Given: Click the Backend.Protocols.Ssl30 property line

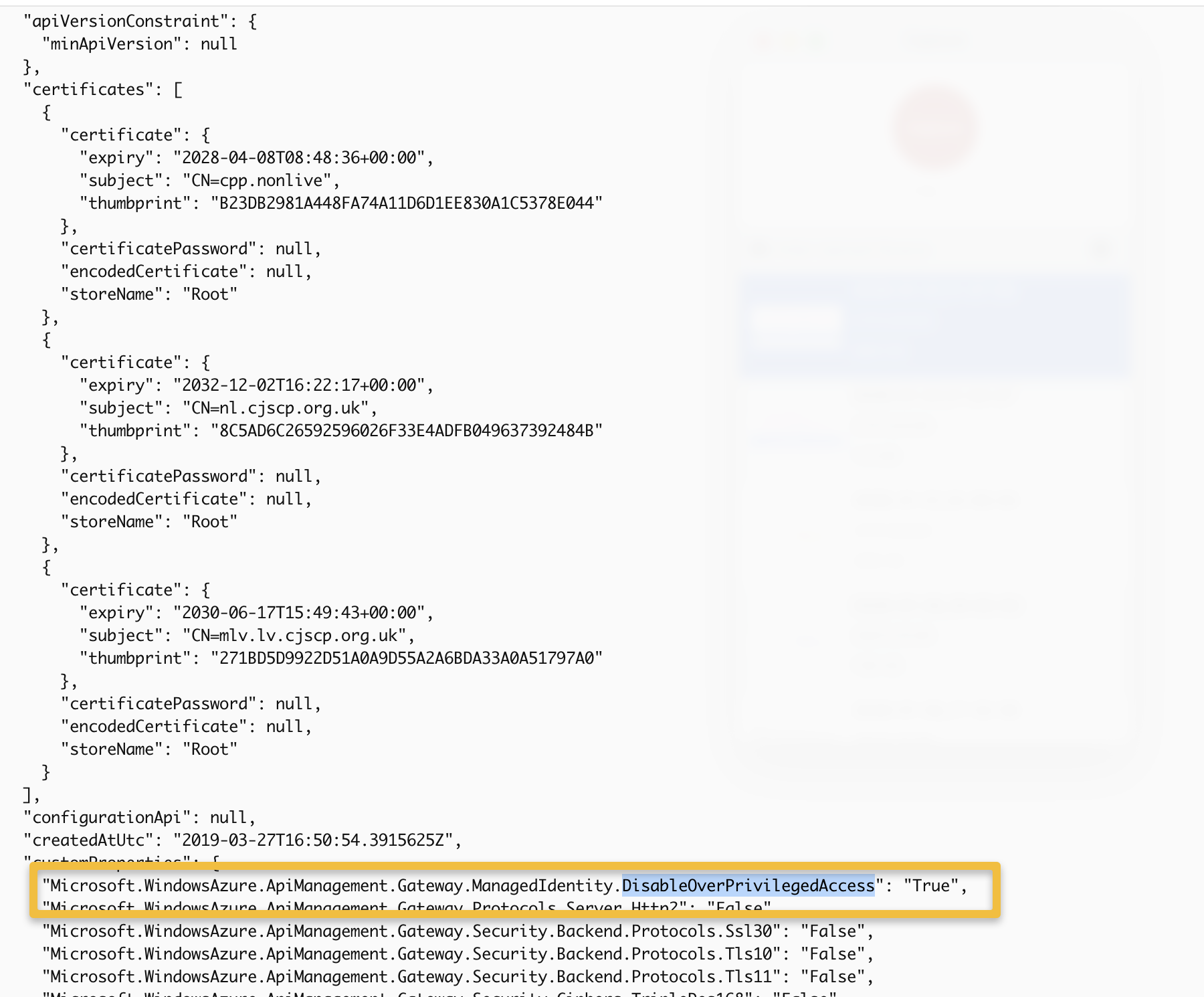Looking at the screenshot, I should [458, 931].
